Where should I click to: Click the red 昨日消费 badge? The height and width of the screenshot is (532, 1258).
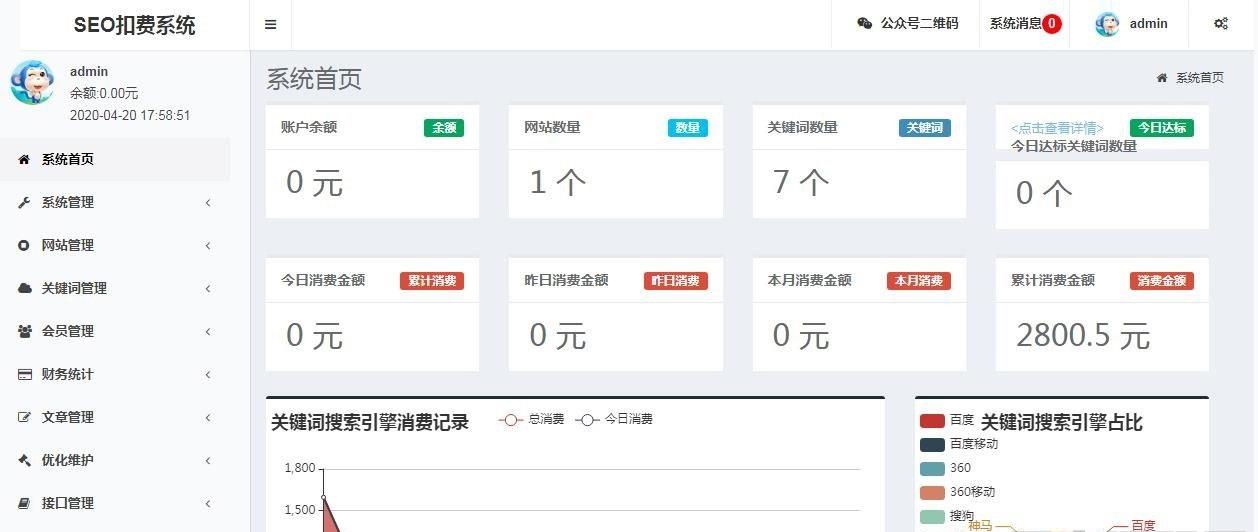pyautogui.click(x=676, y=281)
